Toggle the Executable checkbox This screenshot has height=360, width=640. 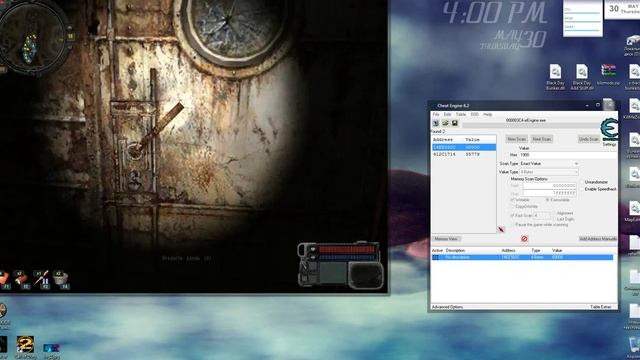548,200
